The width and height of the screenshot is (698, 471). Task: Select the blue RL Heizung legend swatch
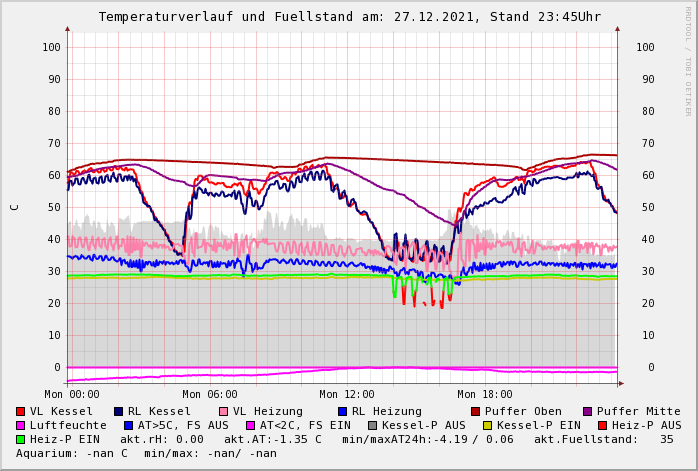click(342, 411)
